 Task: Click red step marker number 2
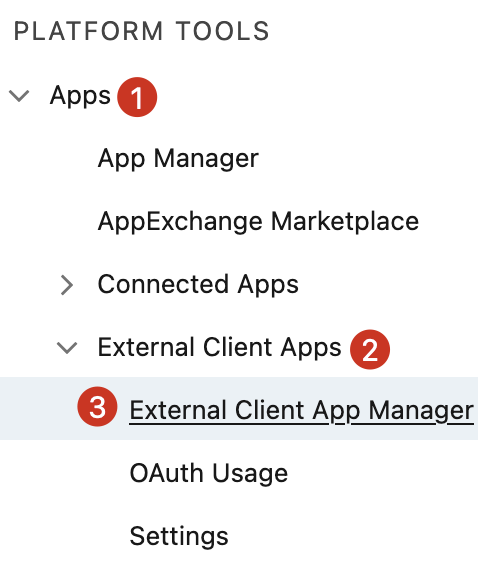tap(370, 350)
